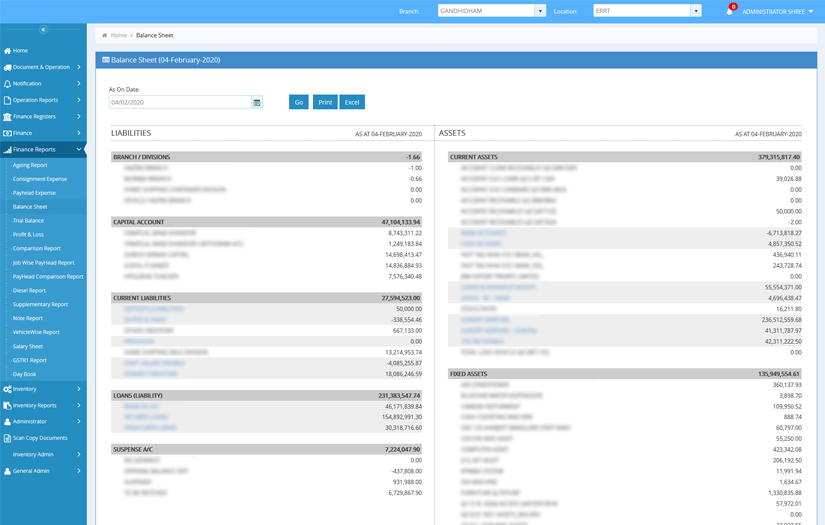The width and height of the screenshot is (825, 525).
Task: Click LOANS (LIABILITY) header row
Action: 267,396
